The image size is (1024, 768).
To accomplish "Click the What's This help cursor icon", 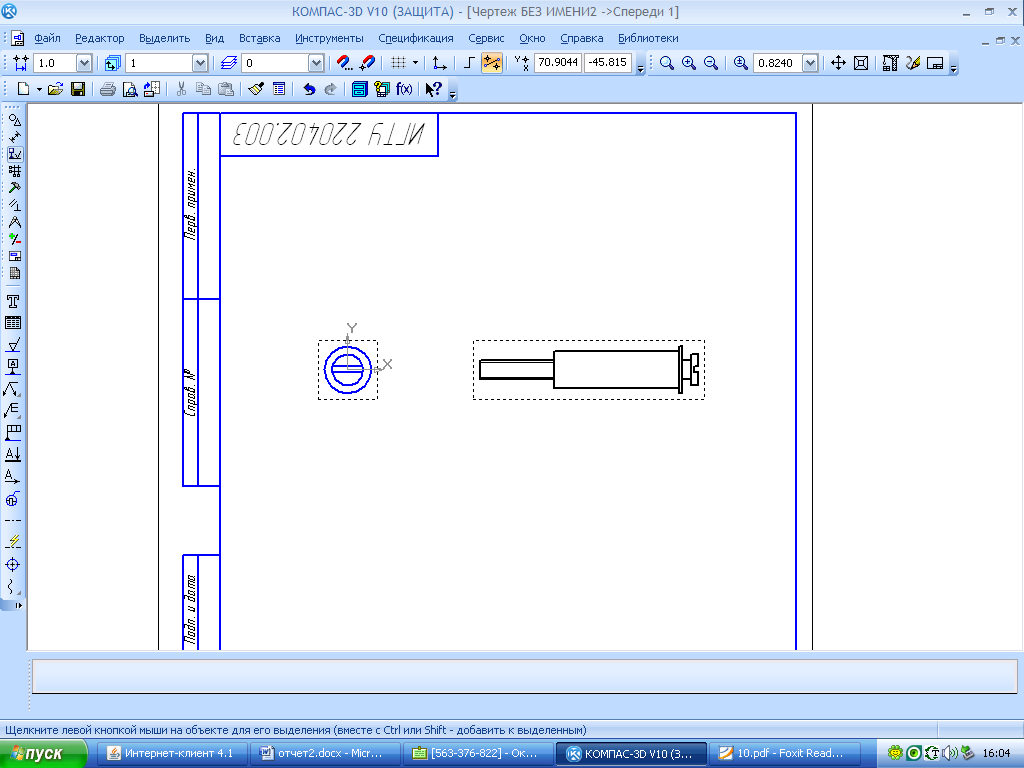I will coord(434,89).
